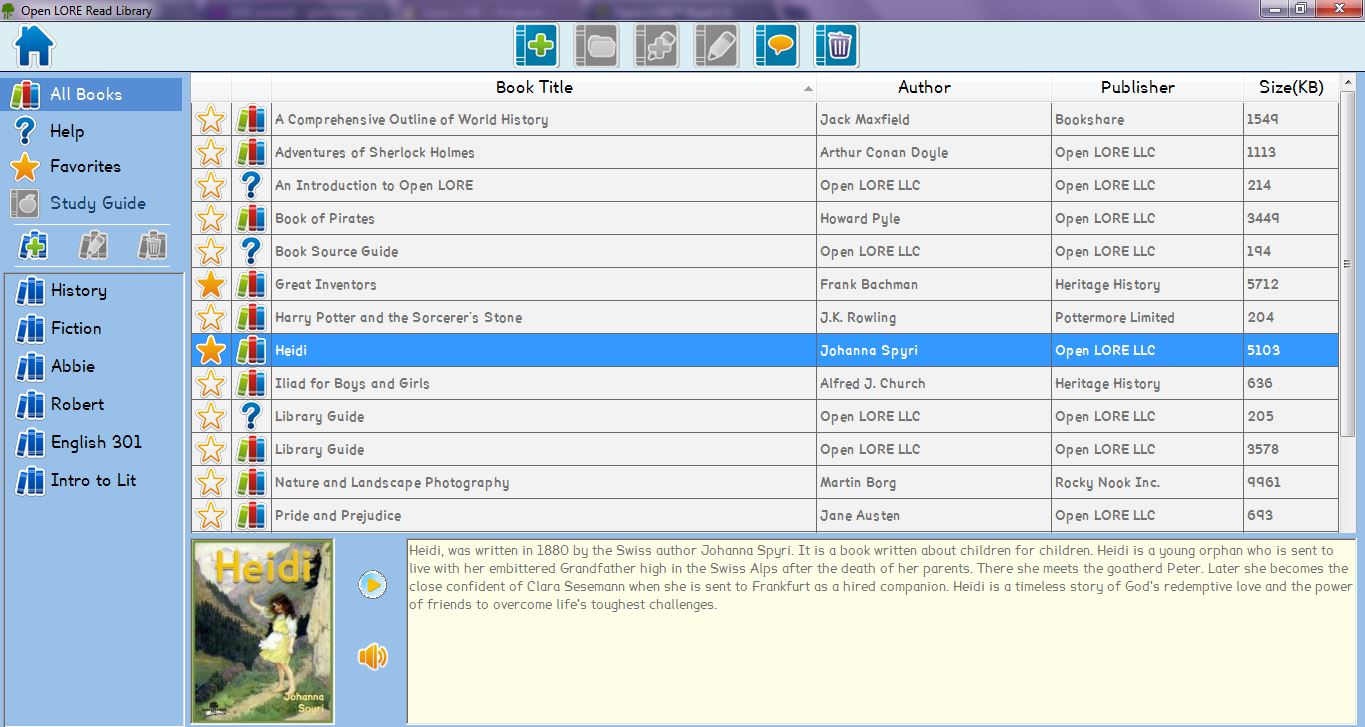Click the book icon for A Comprehensive Outline of World History
1365x727 pixels.
coord(251,119)
